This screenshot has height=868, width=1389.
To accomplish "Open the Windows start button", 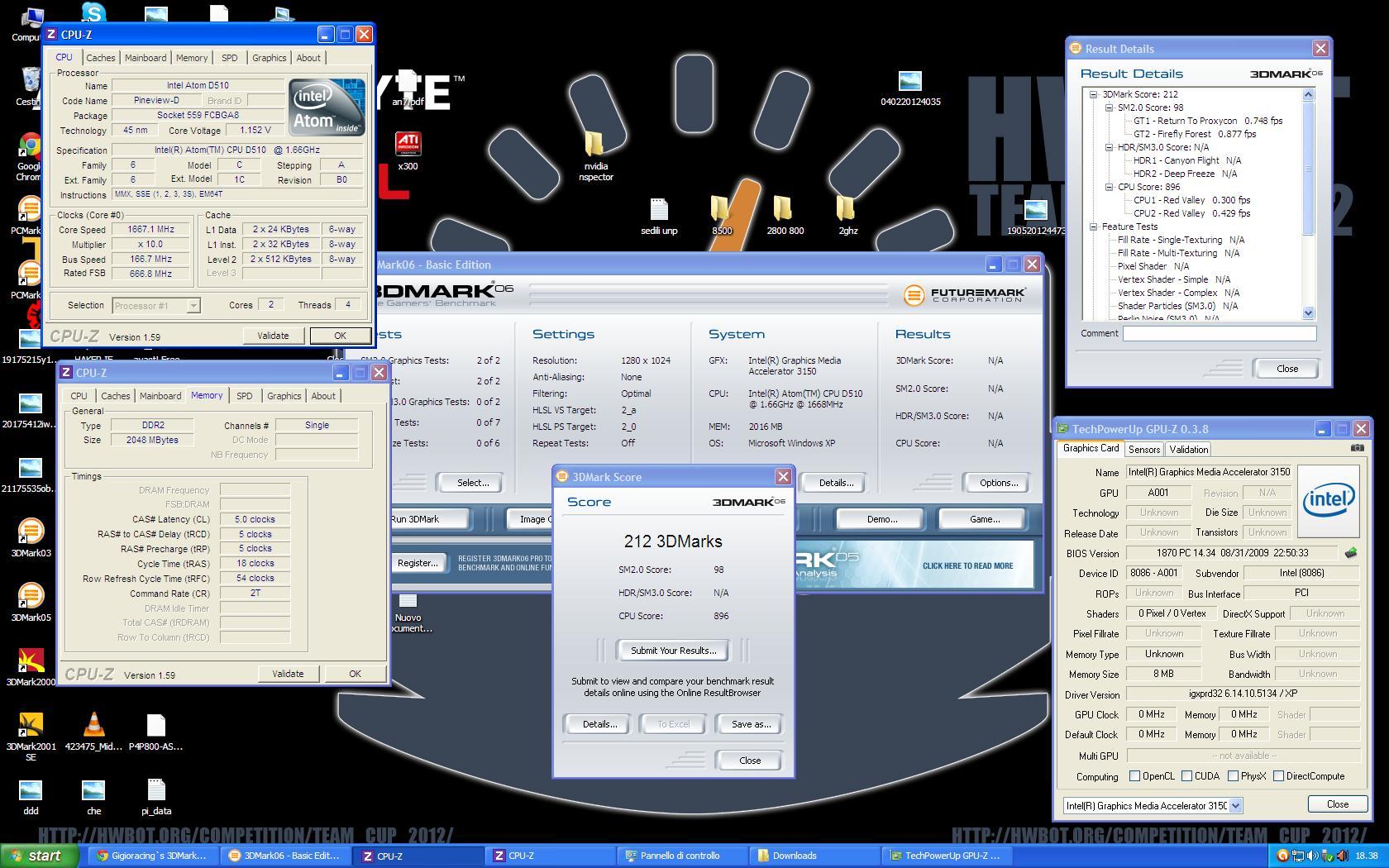I will tap(41, 856).
